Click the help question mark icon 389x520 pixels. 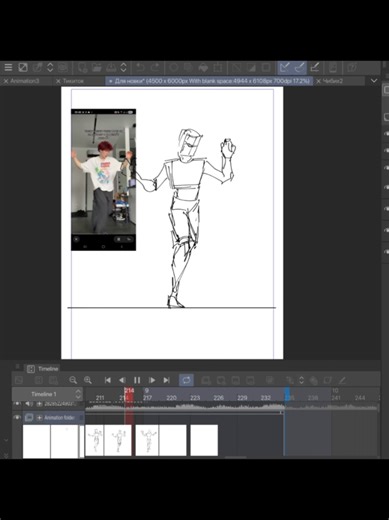tap(352, 68)
